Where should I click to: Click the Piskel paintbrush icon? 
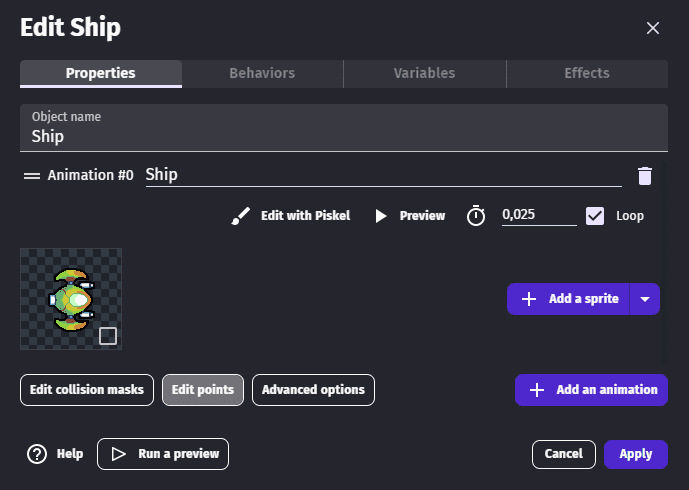241,216
